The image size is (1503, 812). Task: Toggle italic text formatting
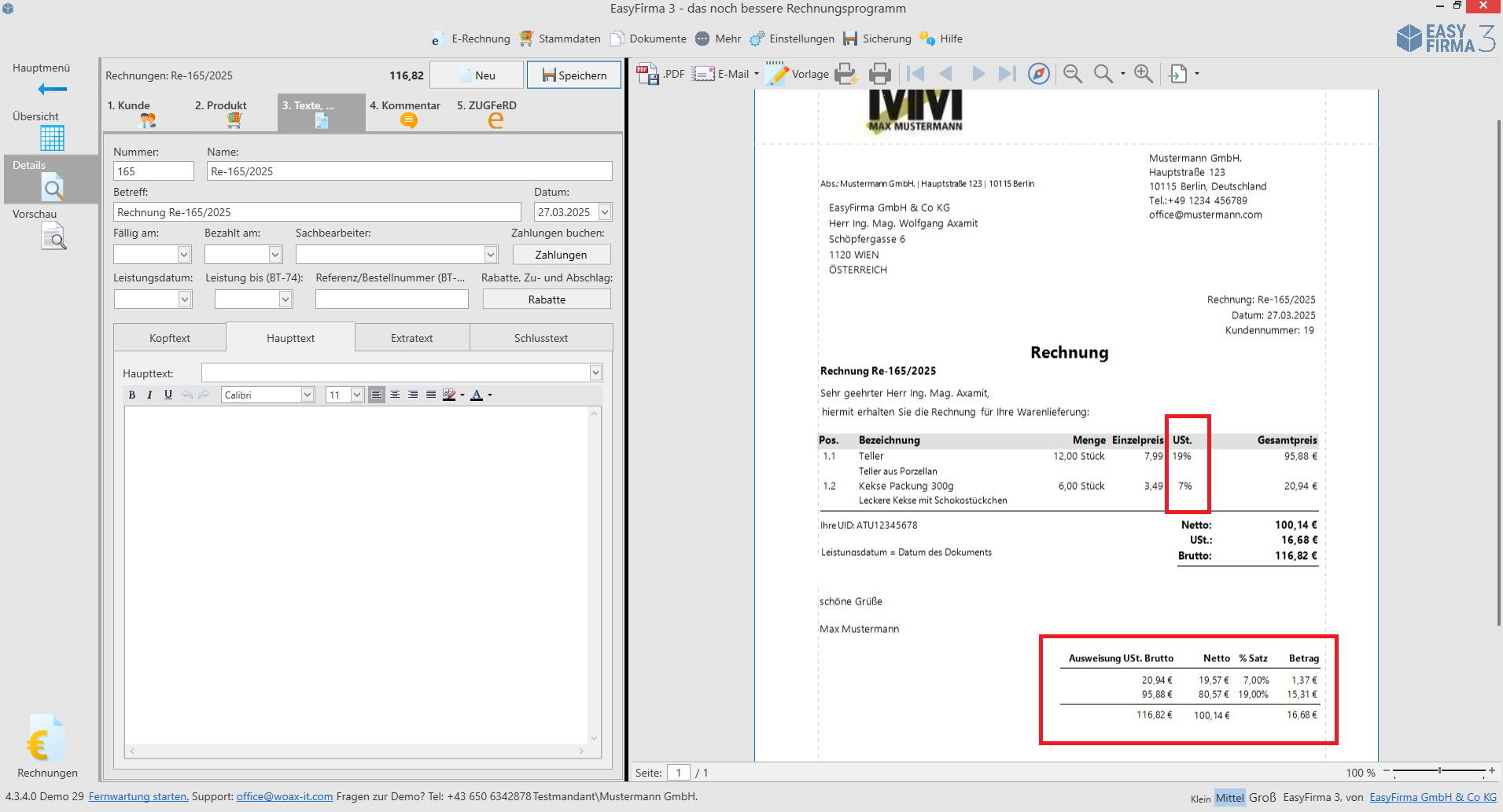pyautogui.click(x=149, y=395)
